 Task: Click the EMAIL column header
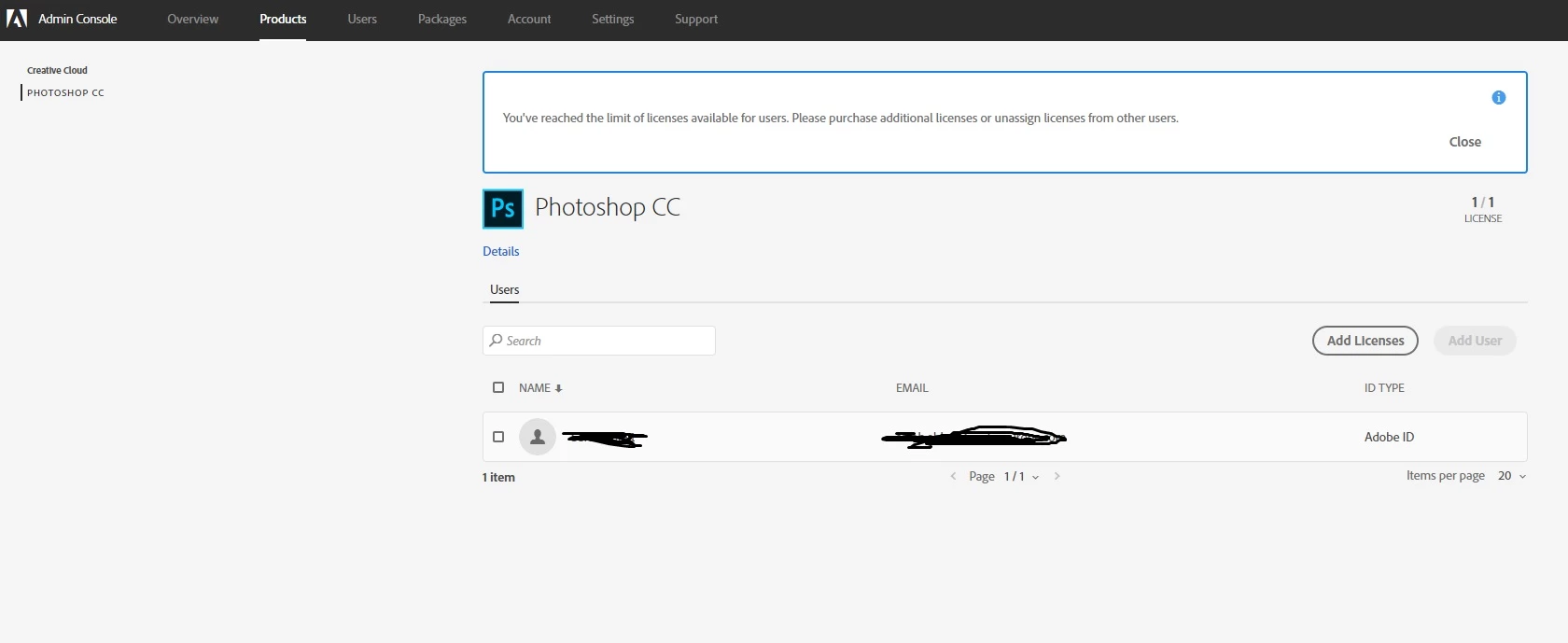[x=912, y=388]
